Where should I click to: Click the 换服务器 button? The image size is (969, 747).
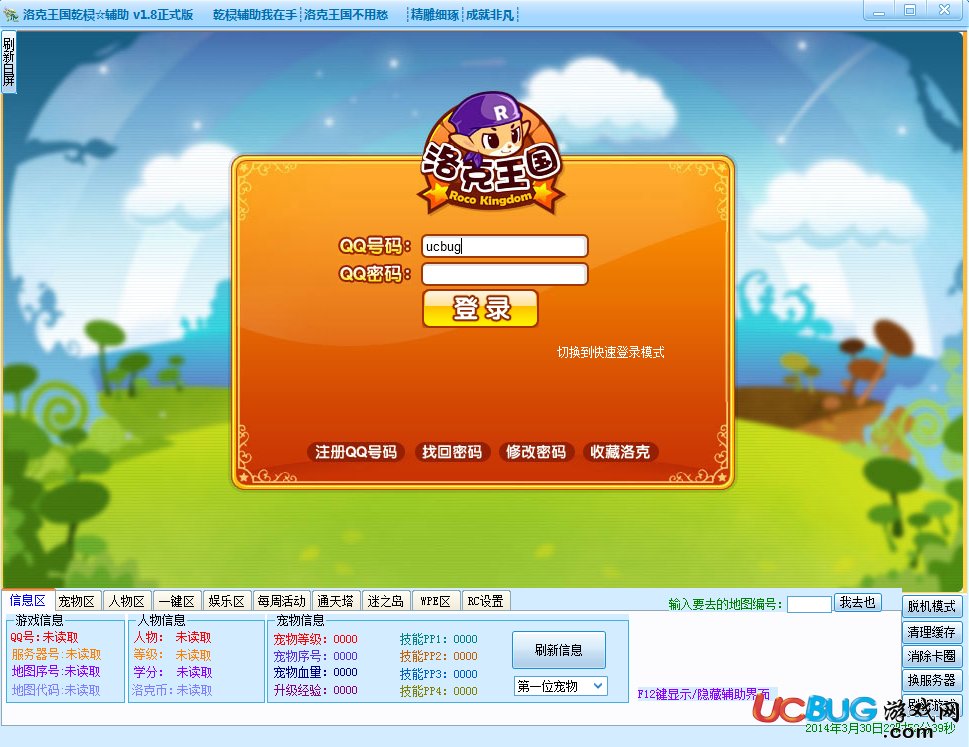pos(932,681)
